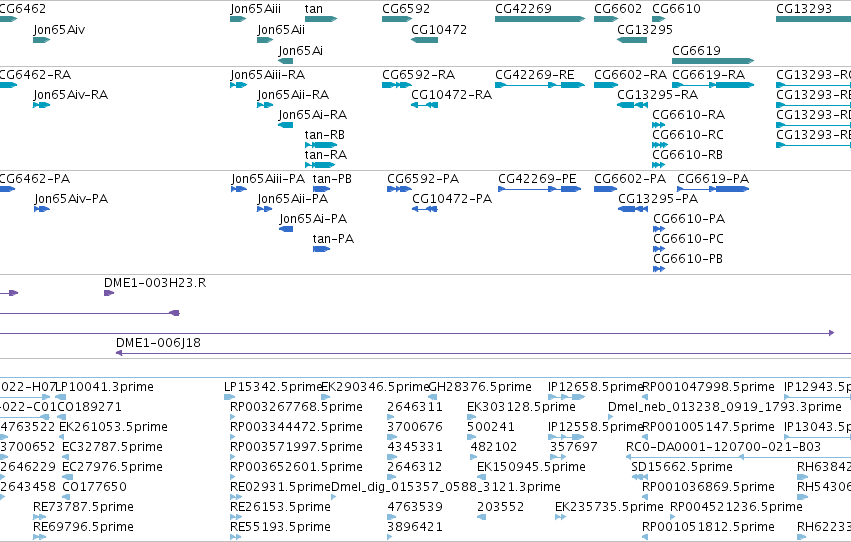This screenshot has height=542, width=851.
Task: Select the RP003267768.5prime EST
Action: click(233, 417)
